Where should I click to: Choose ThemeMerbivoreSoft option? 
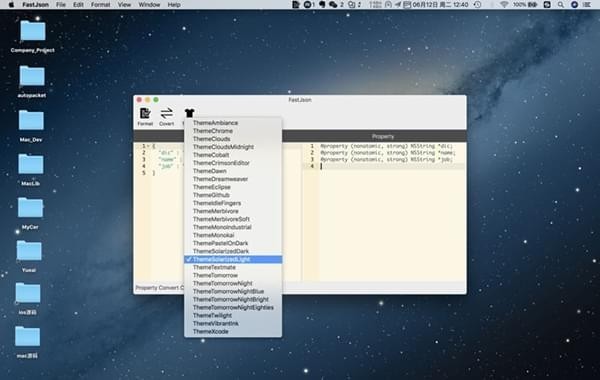click(x=233, y=219)
